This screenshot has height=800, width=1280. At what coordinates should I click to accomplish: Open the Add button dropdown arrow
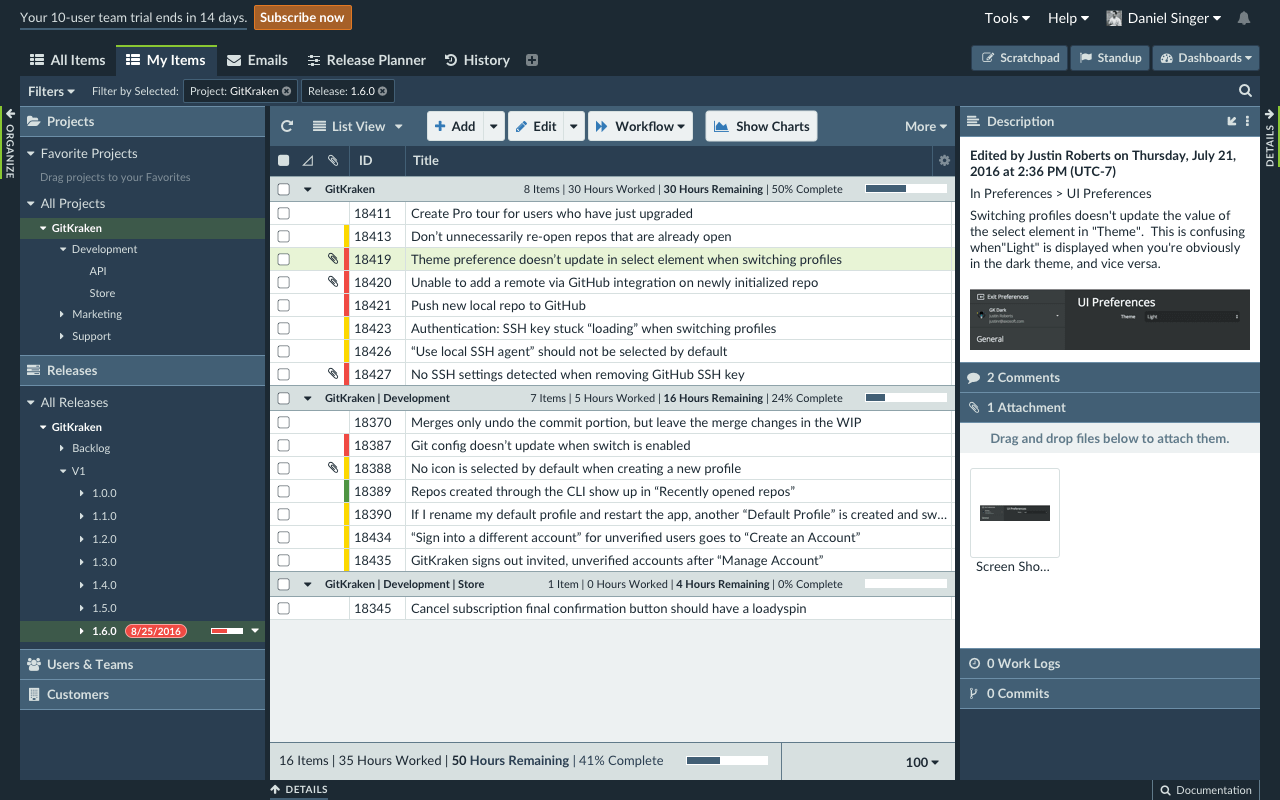tap(494, 126)
